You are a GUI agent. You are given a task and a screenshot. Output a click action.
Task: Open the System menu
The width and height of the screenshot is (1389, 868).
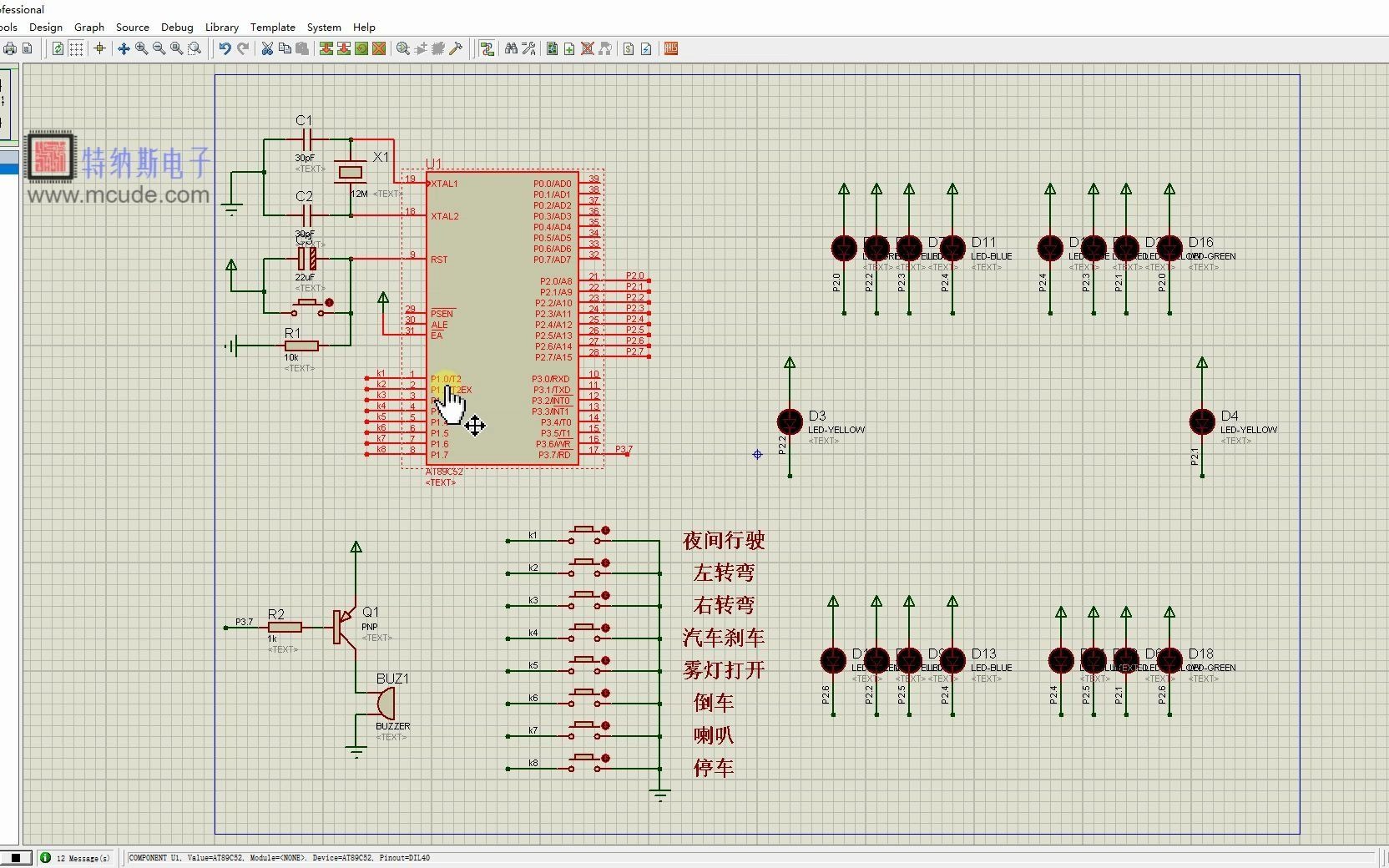pos(324,27)
